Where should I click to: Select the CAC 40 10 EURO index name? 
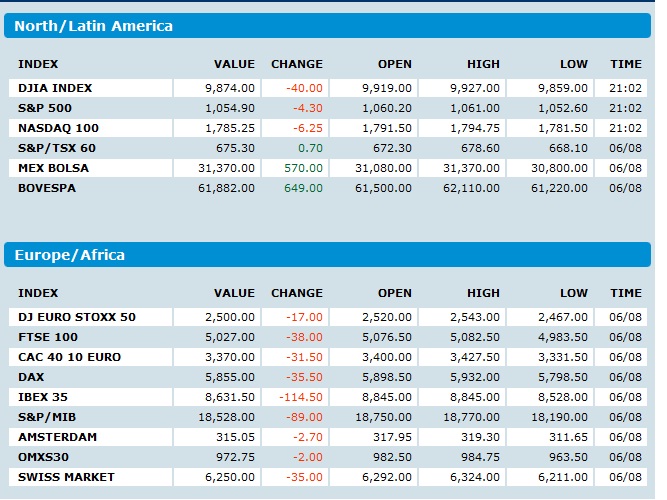[x=69, y=357]
